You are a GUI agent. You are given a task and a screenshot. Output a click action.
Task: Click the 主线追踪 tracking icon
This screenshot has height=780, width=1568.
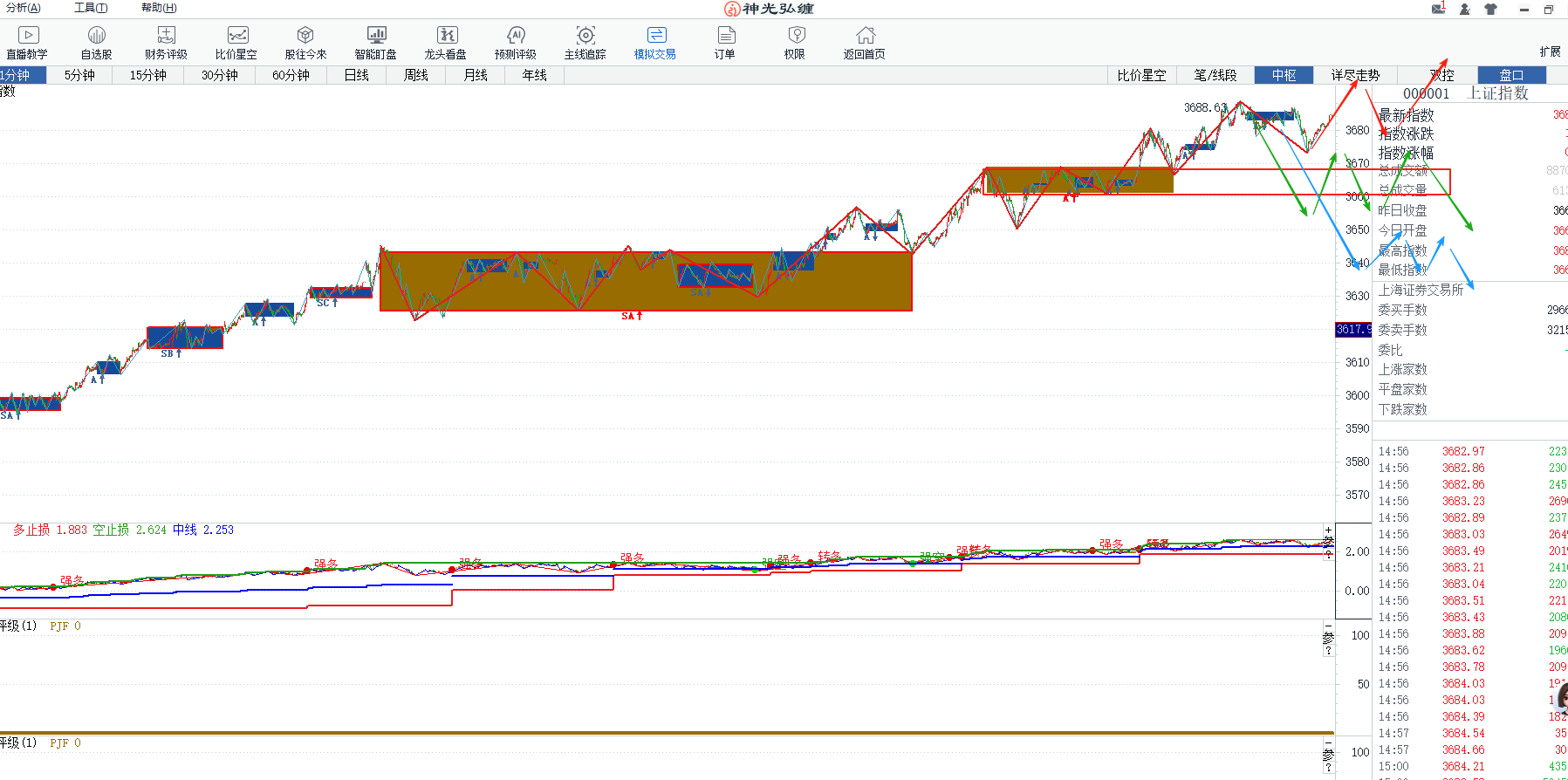(x=585, y=42)
